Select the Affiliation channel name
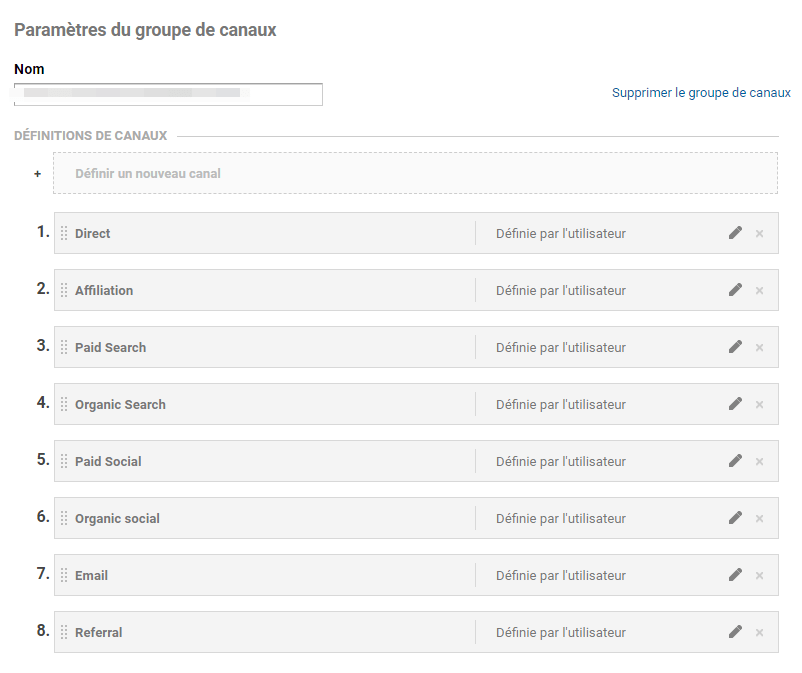The width and height of the screenshot is (802, 673). point(104,290)
